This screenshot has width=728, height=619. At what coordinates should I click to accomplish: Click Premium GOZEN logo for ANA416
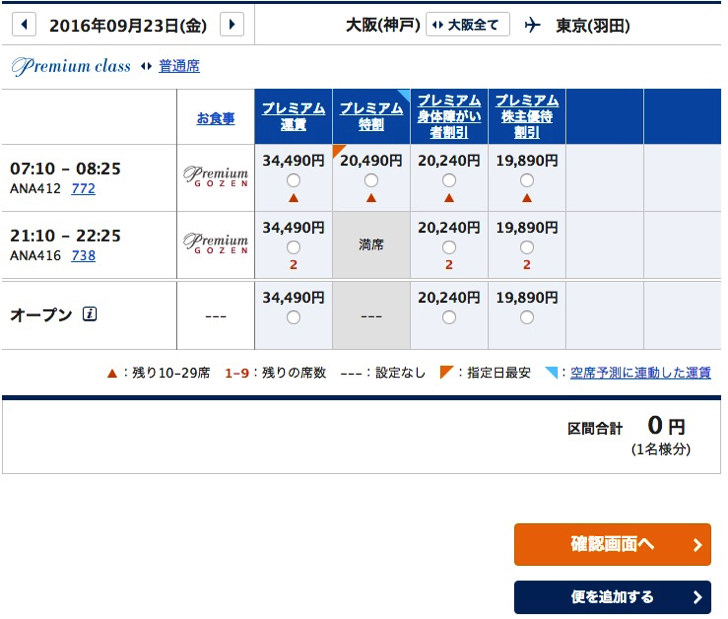[215, 243]
